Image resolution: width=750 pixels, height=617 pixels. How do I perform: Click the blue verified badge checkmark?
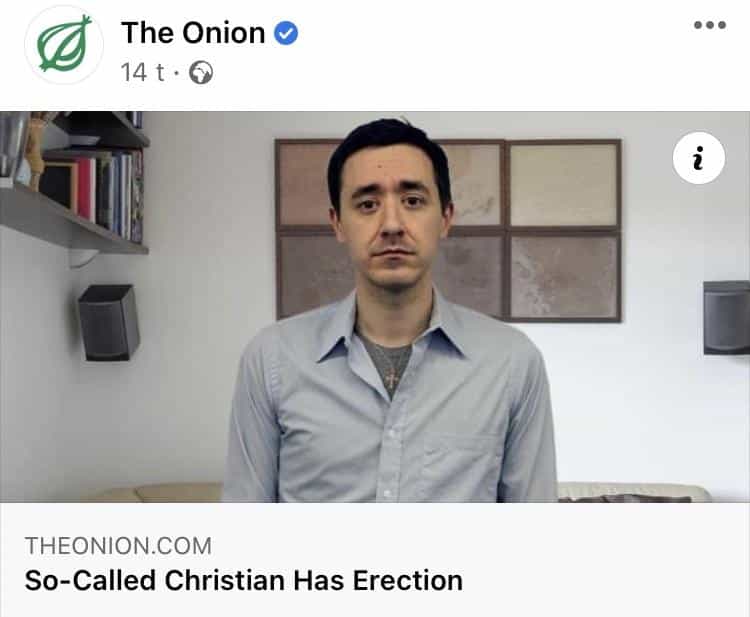(x=286, y=33)
